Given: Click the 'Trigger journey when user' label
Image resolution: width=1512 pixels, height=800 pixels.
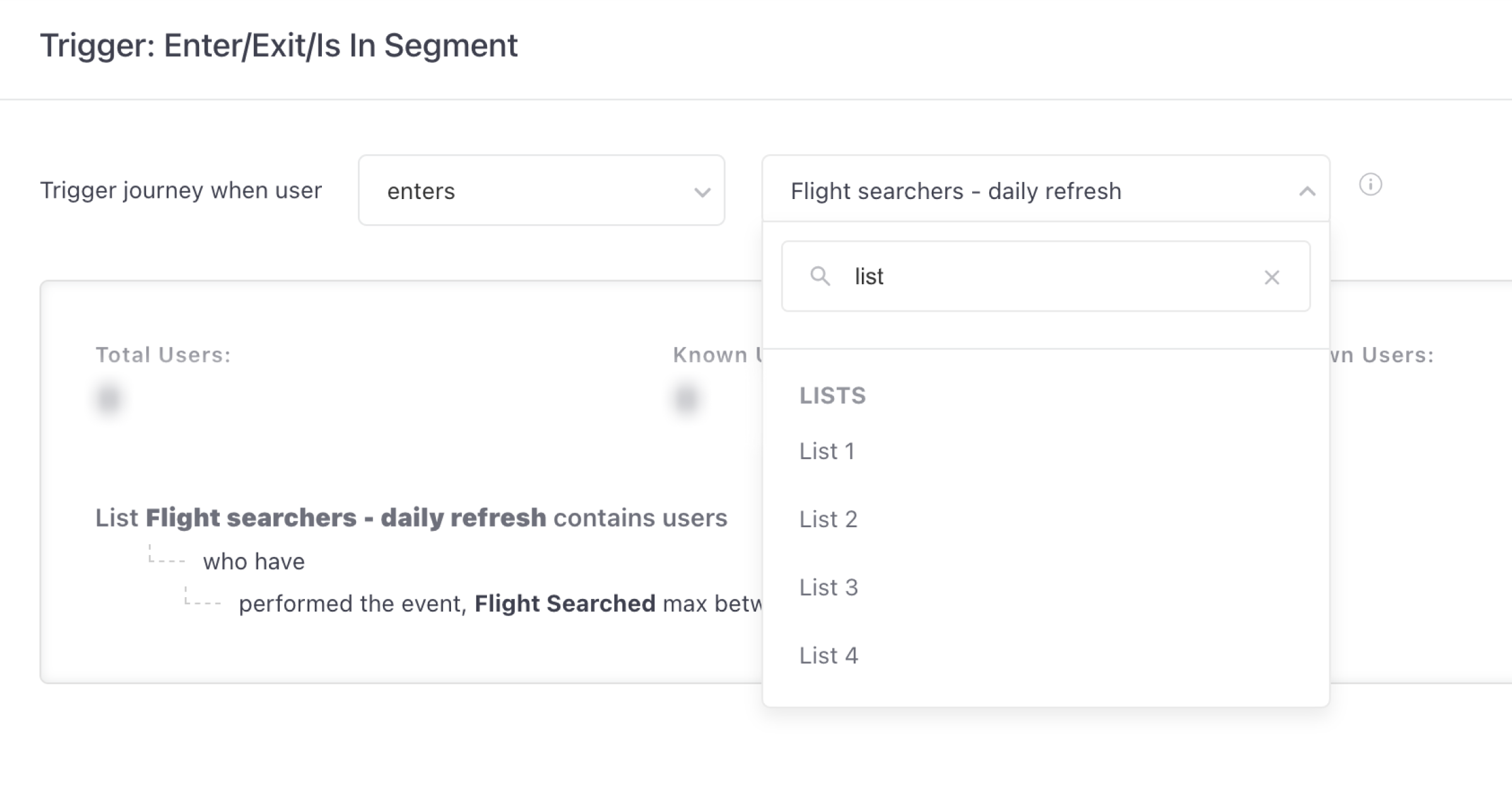Looking at the screenshot, I should tap(181, 190).
